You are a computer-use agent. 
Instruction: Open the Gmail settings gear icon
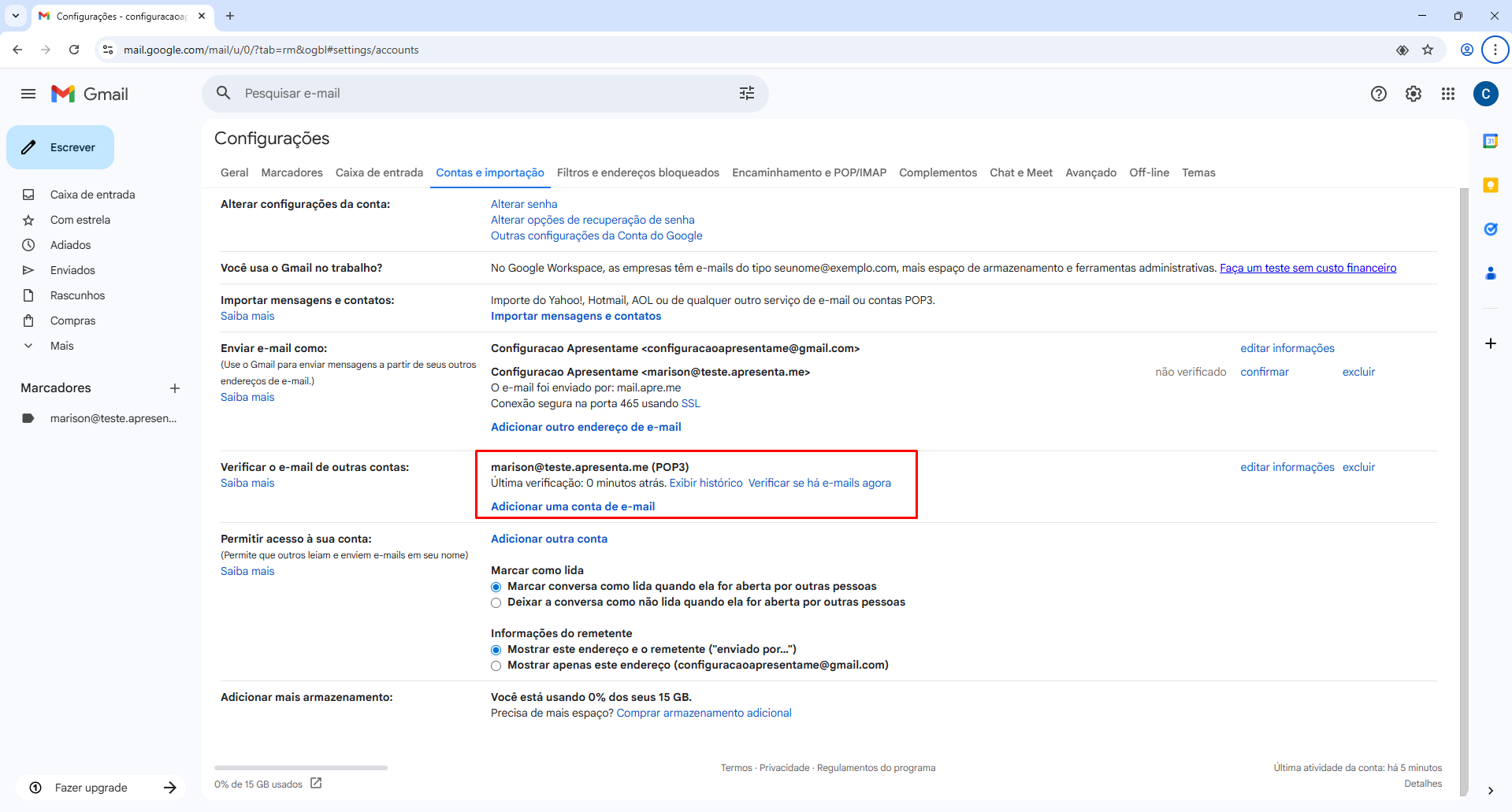tap(1413, 94)
